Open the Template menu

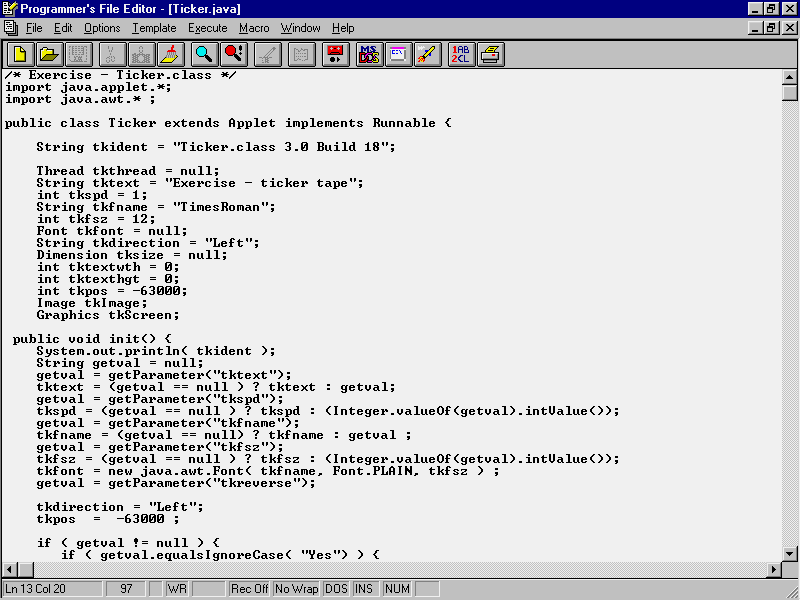[x=154, y=28]
